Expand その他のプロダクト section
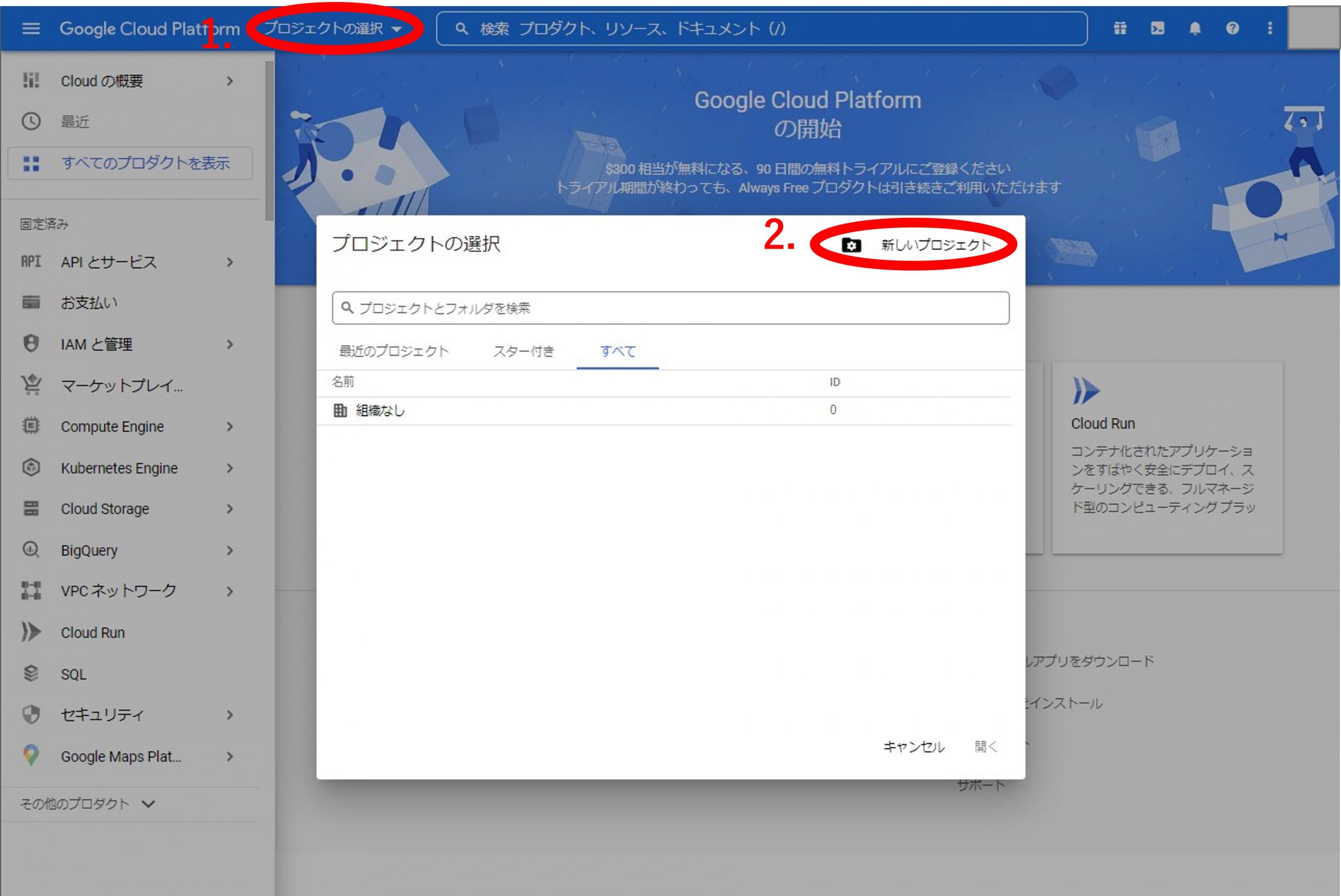This screenshot has height=896, width=1341. [88, 804]
